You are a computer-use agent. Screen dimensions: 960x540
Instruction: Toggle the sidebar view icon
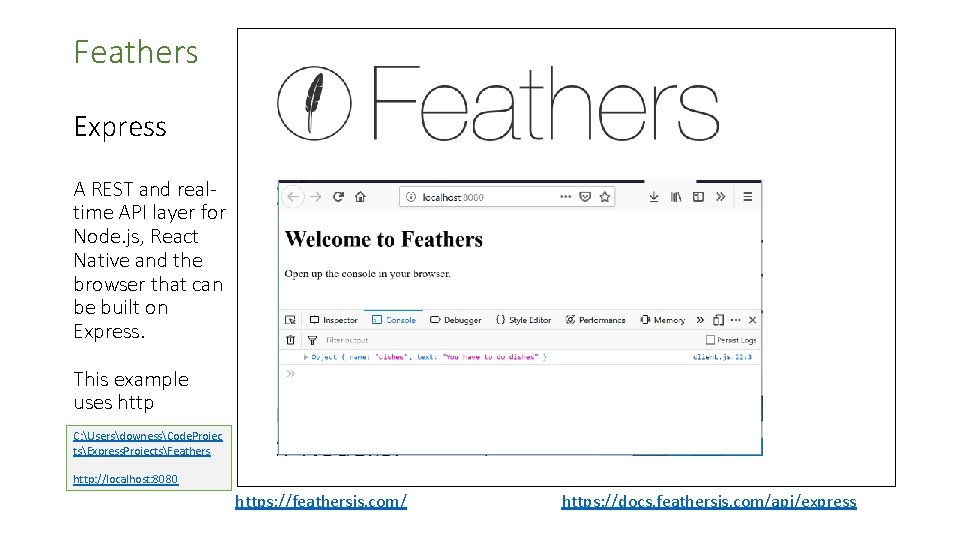[x=698, y=197]
